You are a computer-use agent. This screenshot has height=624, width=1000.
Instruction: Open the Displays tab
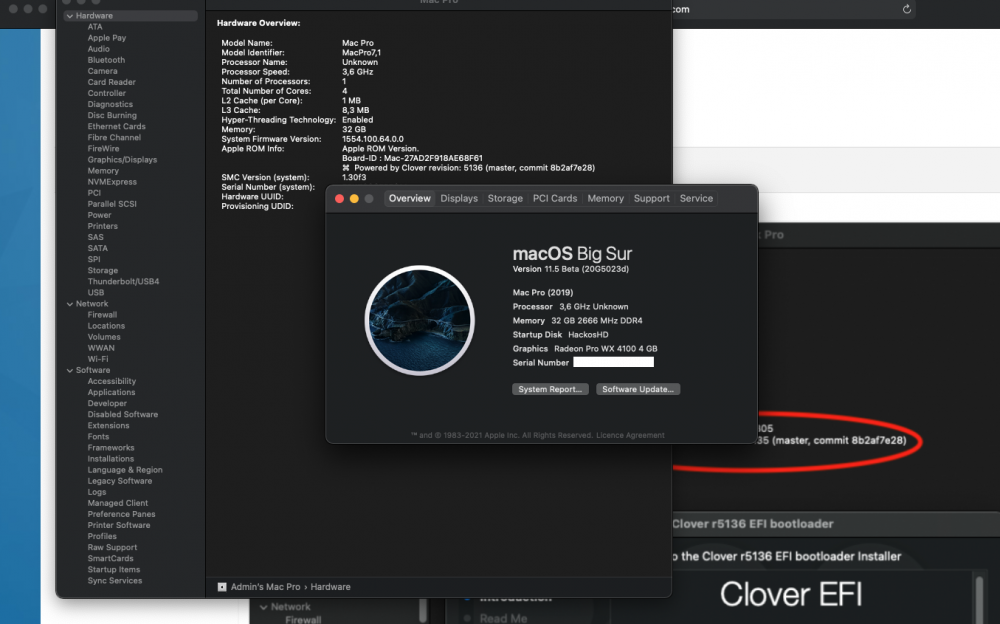click(x=459, y=198)
